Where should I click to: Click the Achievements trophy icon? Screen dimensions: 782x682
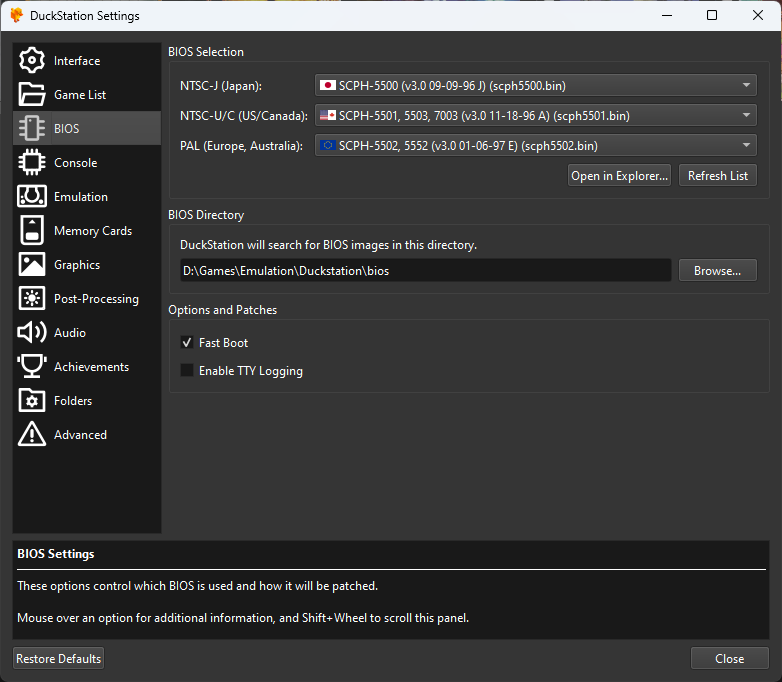(32, 366)
